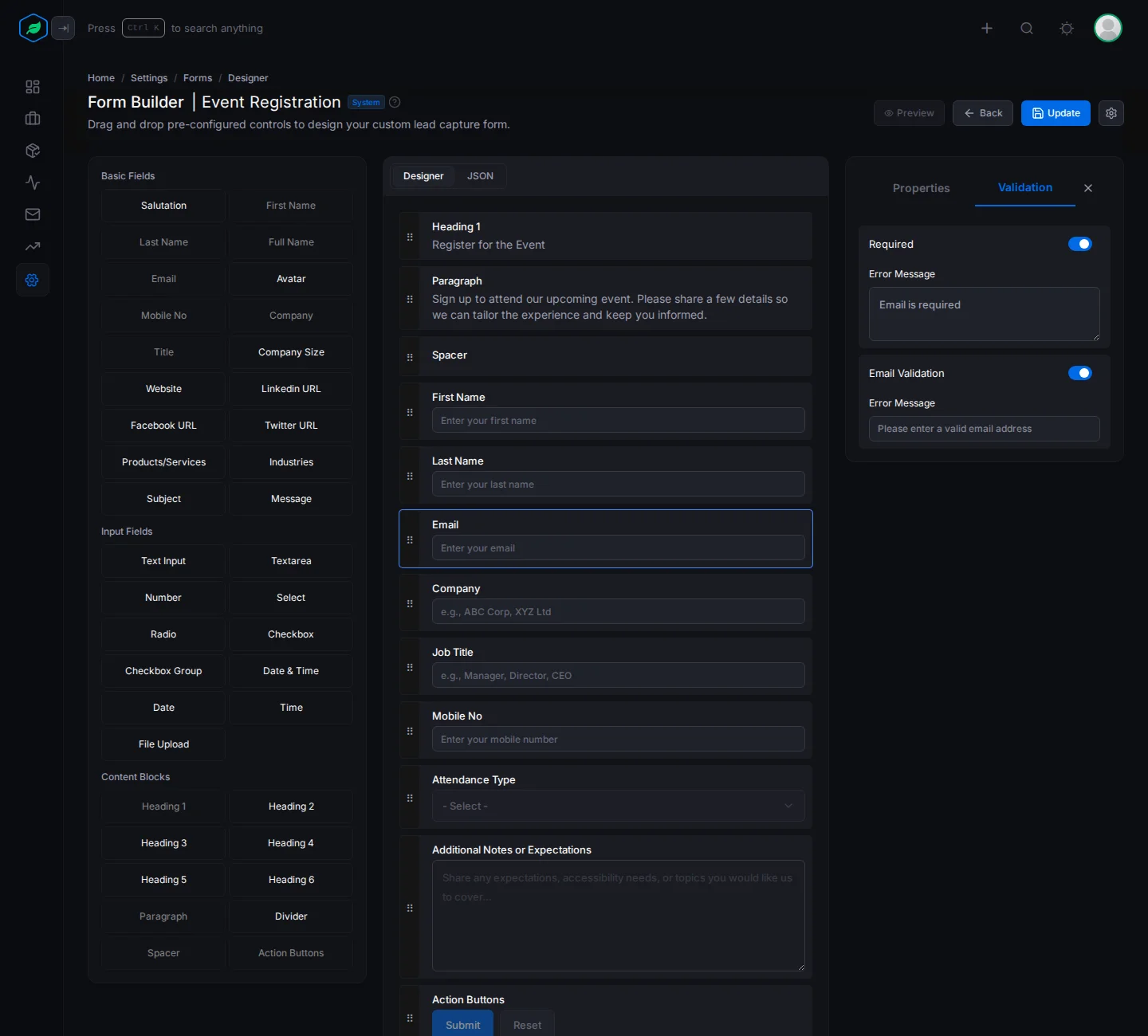Navigate to Forms in the breadcrumb
The height and width of the screenshot is (1036, 1148).
(198, 78)
